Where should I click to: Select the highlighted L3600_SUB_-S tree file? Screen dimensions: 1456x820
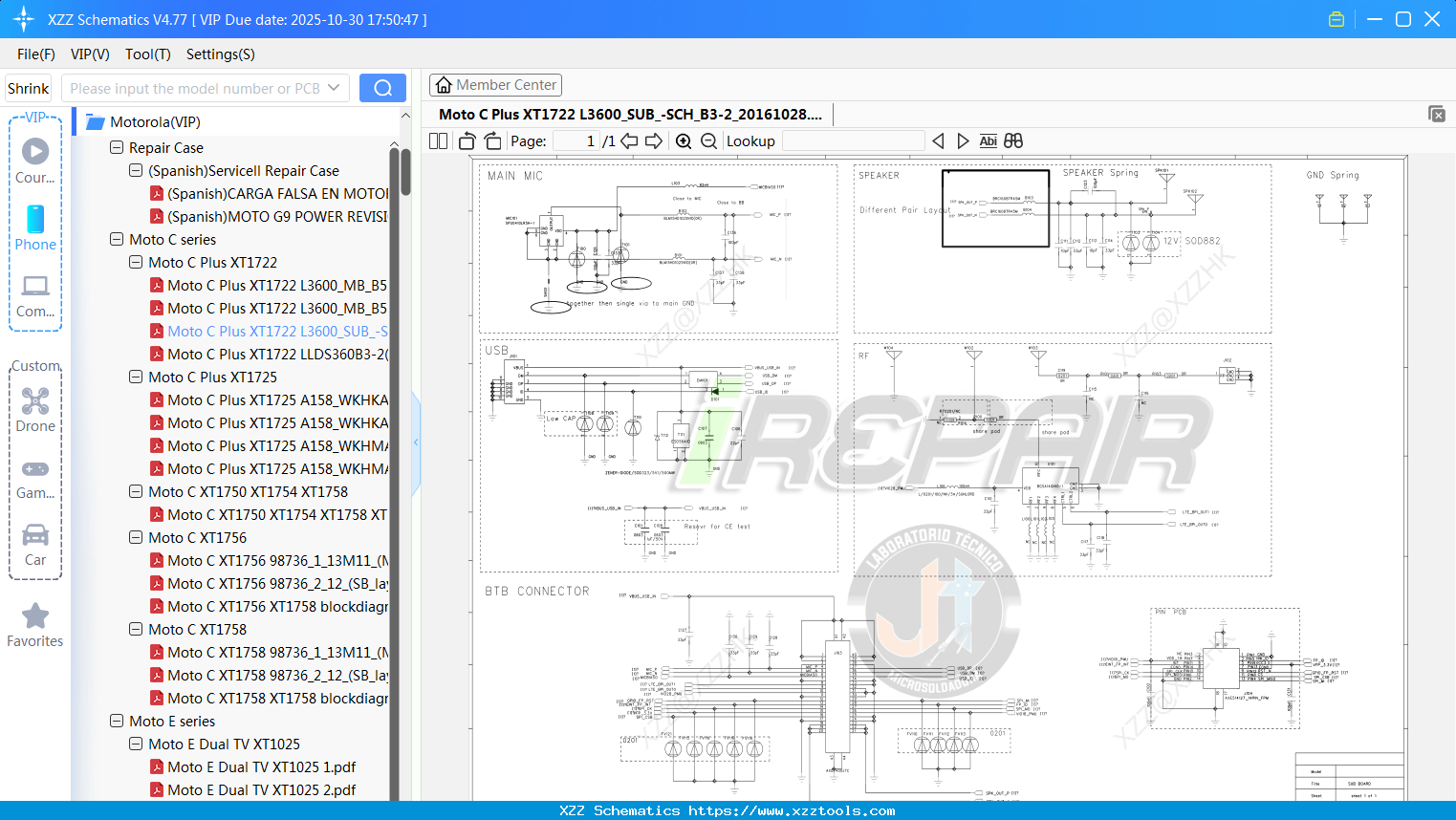pos(277,331)
